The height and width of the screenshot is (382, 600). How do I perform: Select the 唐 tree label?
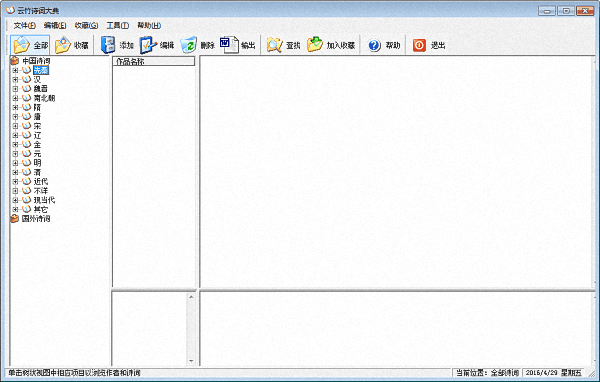coord(37,116)
